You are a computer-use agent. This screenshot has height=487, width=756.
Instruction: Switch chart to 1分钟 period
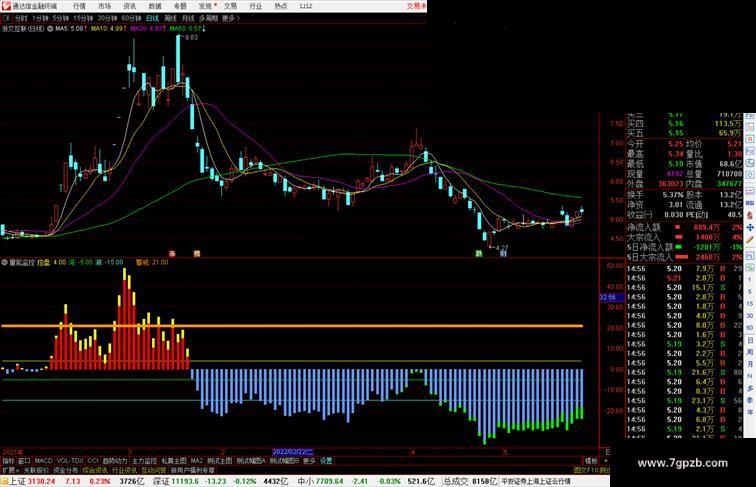40,18
